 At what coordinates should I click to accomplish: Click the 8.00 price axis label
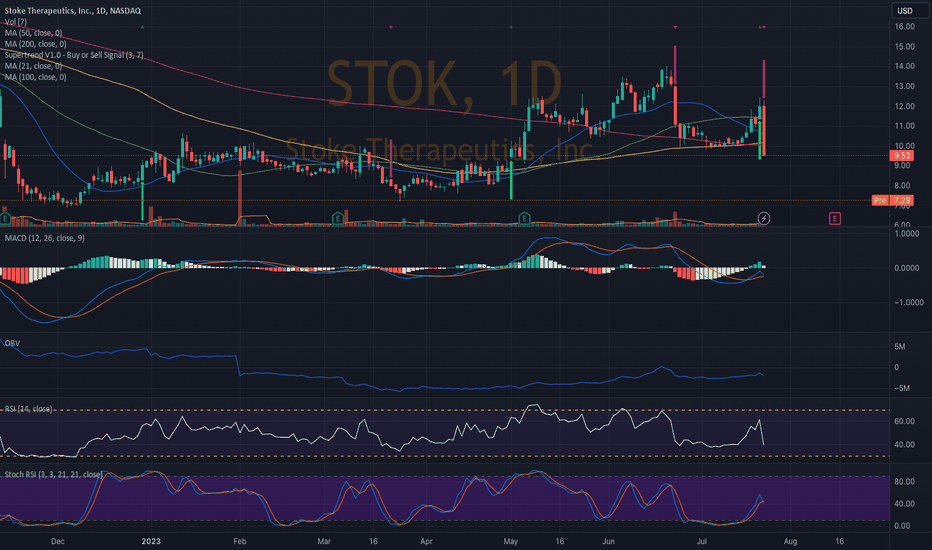coord(904,186)
